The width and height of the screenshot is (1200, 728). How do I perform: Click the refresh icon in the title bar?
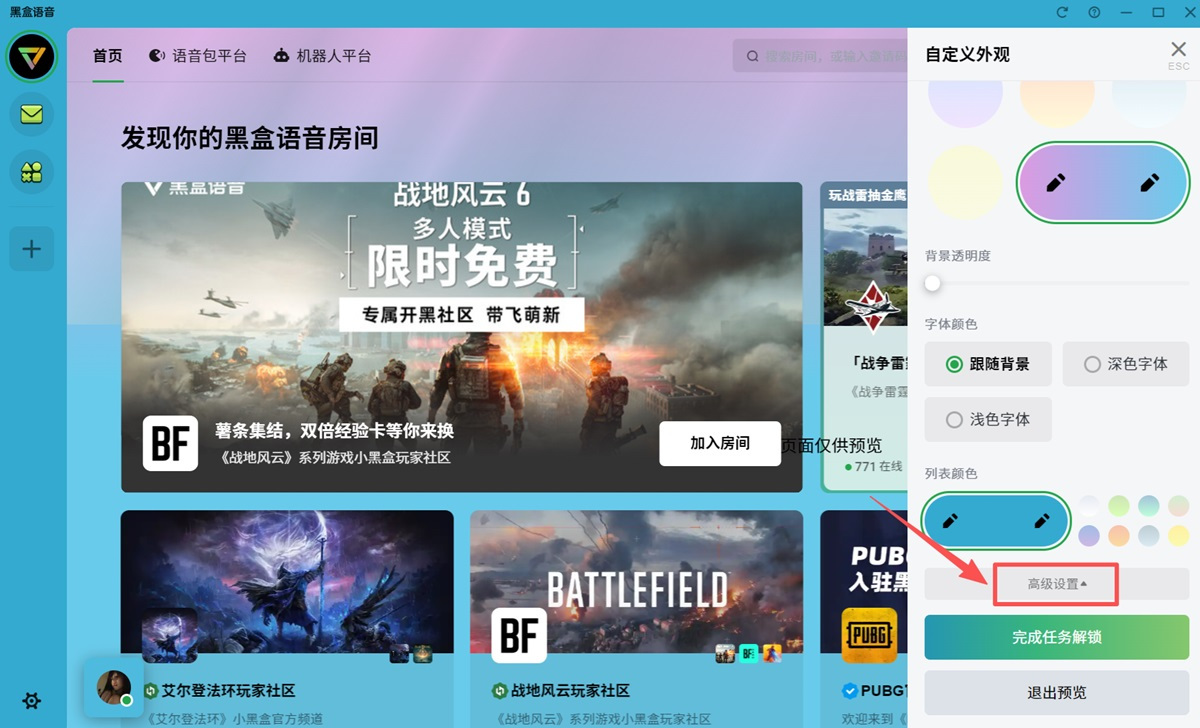click(x=1062, y=11)
